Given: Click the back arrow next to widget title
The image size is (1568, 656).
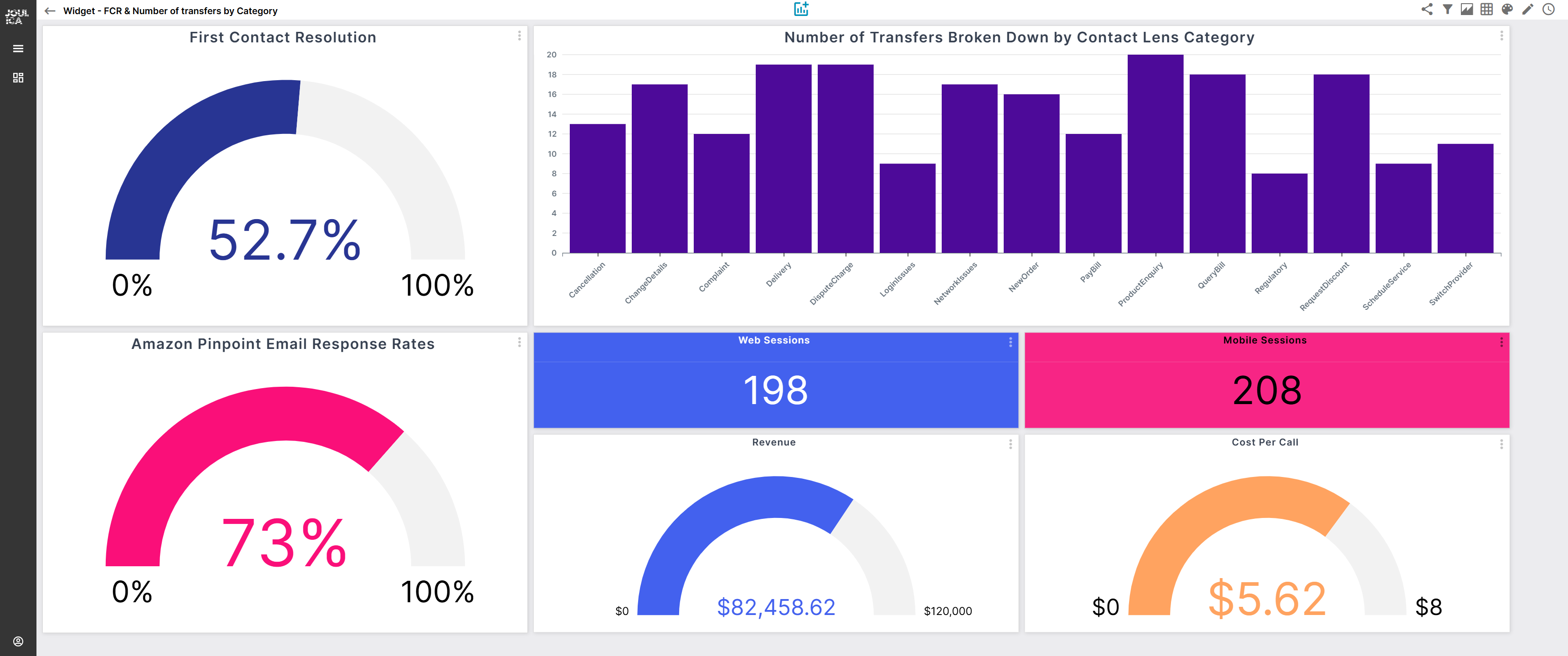Looking at the screenshot, I should (x=49, y=10).
